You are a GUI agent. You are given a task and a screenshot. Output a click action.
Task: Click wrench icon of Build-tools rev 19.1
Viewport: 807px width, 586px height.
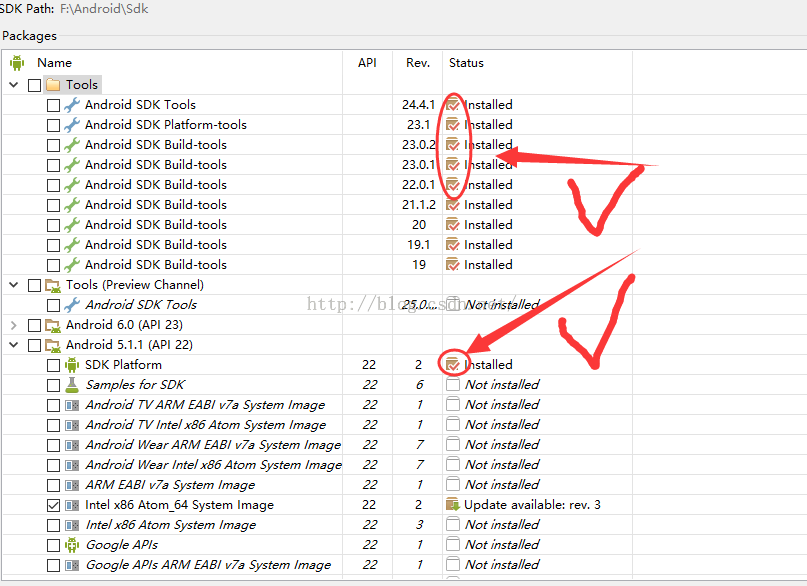tap(72, 244)
